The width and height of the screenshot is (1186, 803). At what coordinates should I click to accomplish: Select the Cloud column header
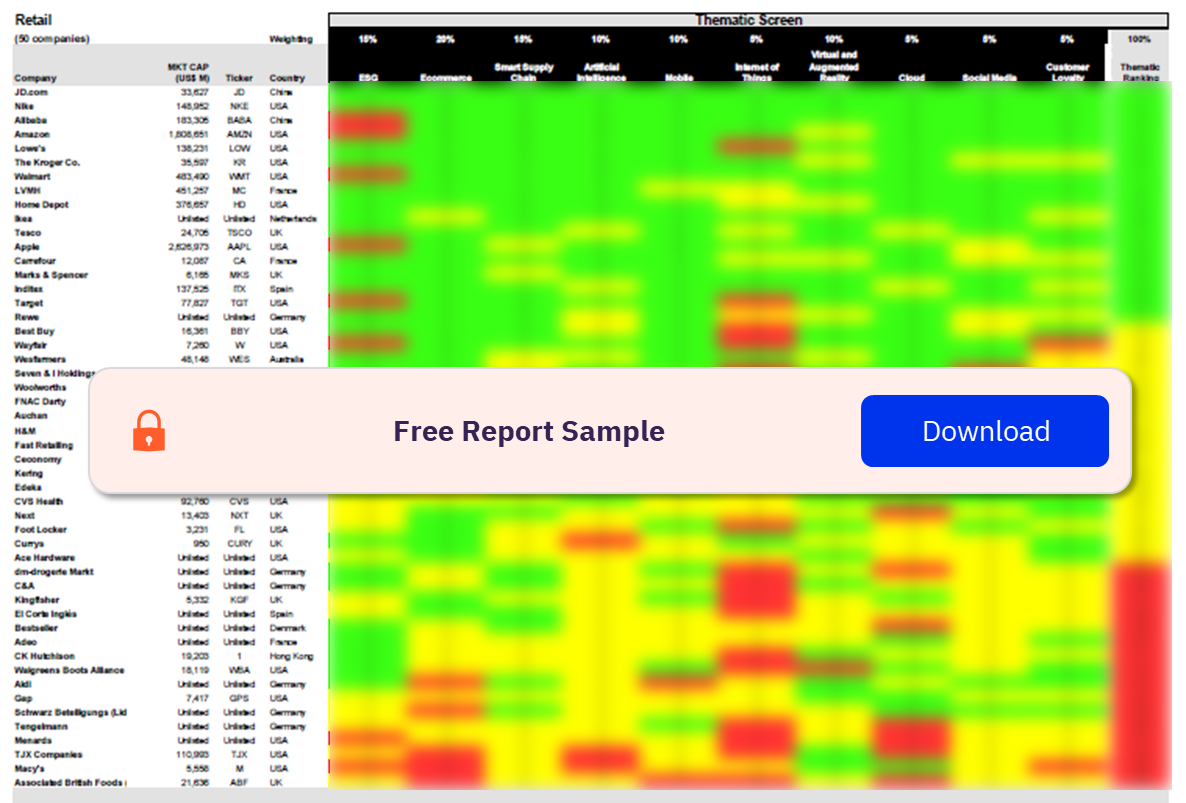click(x=911, y=77)
